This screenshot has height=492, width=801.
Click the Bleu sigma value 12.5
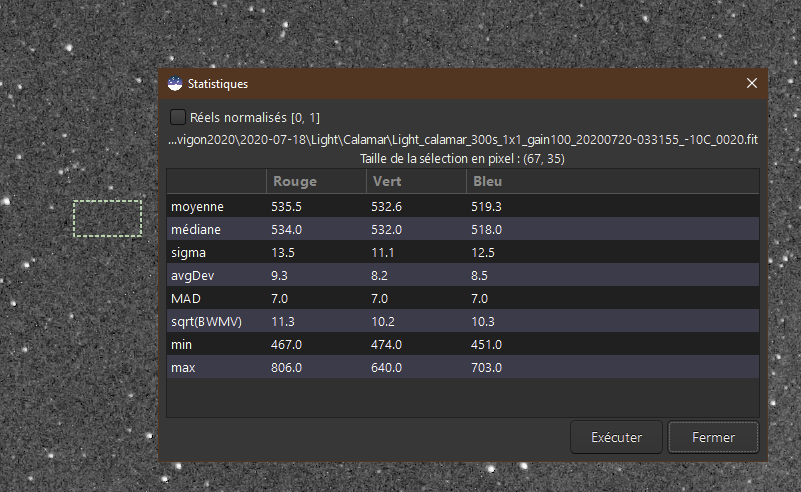[x=483, y=252]
